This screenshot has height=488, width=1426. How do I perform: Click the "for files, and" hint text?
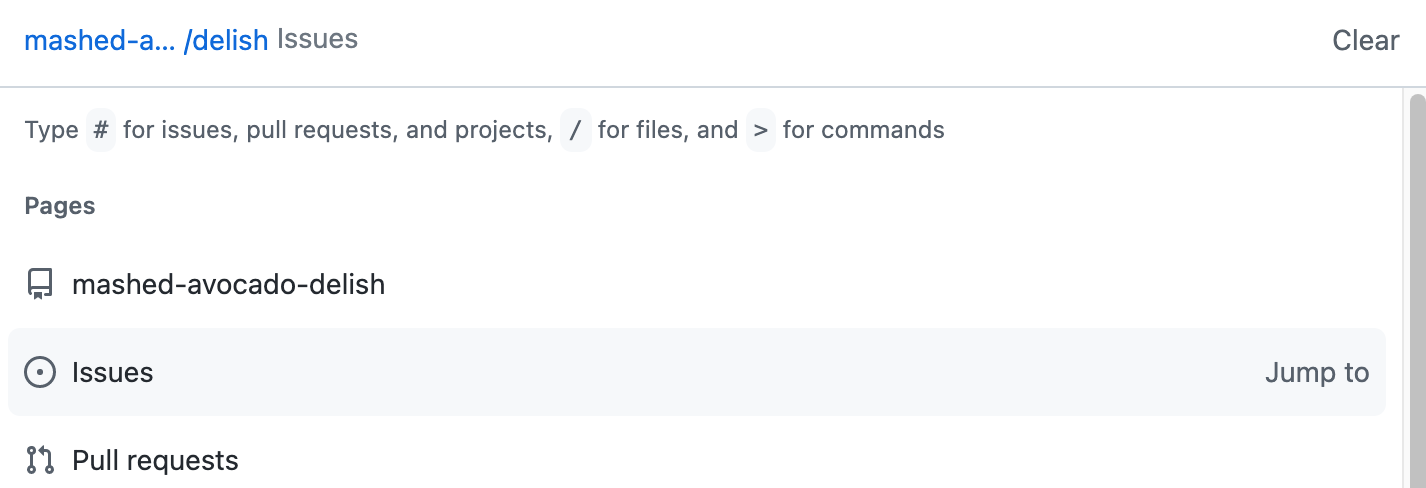[x=667, y=130]
